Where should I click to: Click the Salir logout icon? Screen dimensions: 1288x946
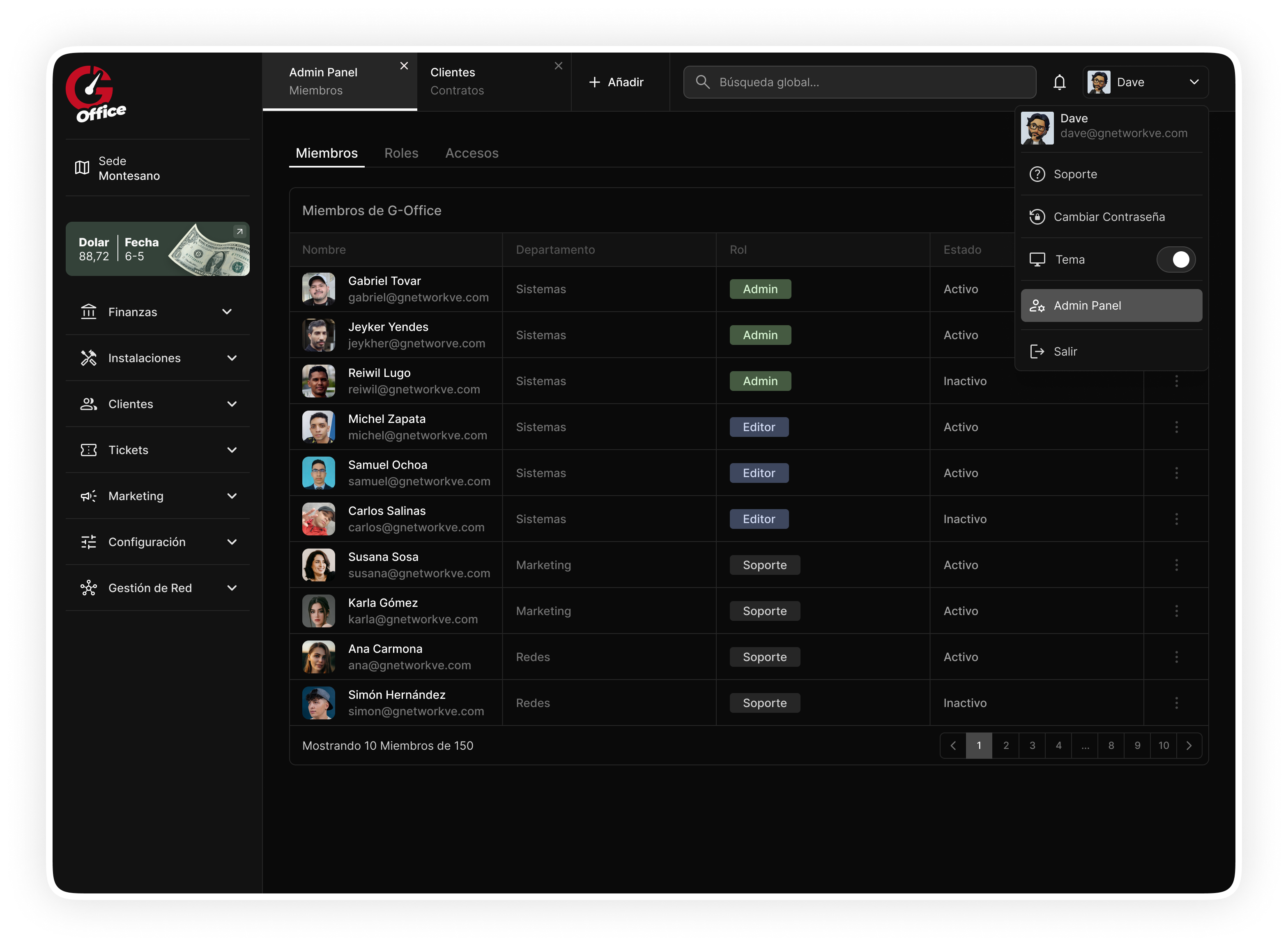pyautogui.click(x=1037, y=351)
